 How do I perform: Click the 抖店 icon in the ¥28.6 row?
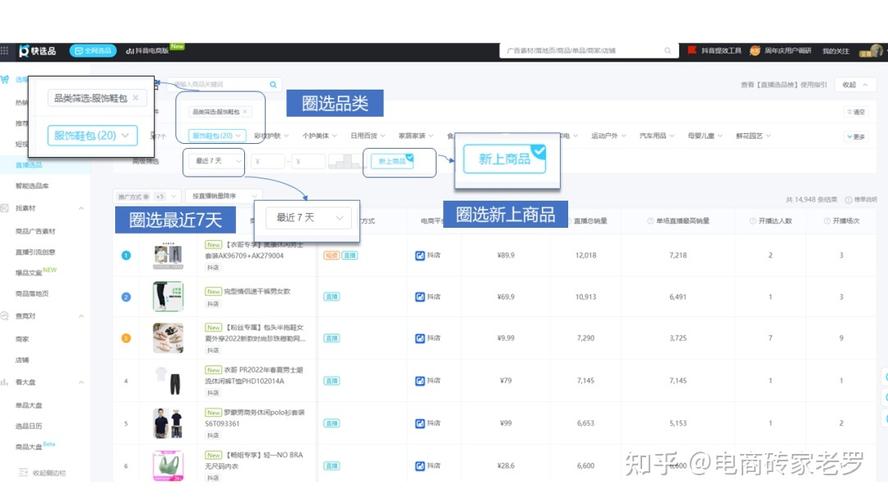click(420, 466)
